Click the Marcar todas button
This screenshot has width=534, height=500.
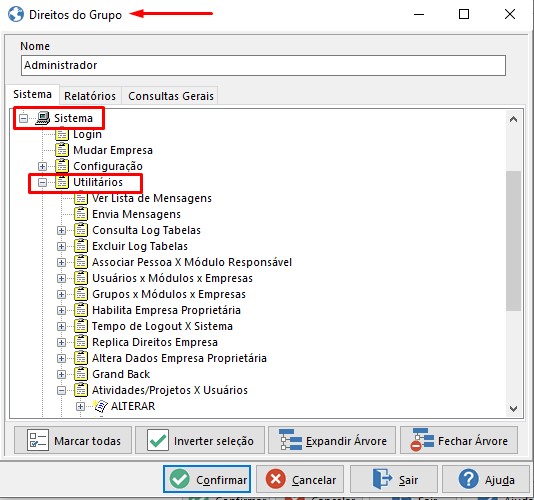coord(73,440)
